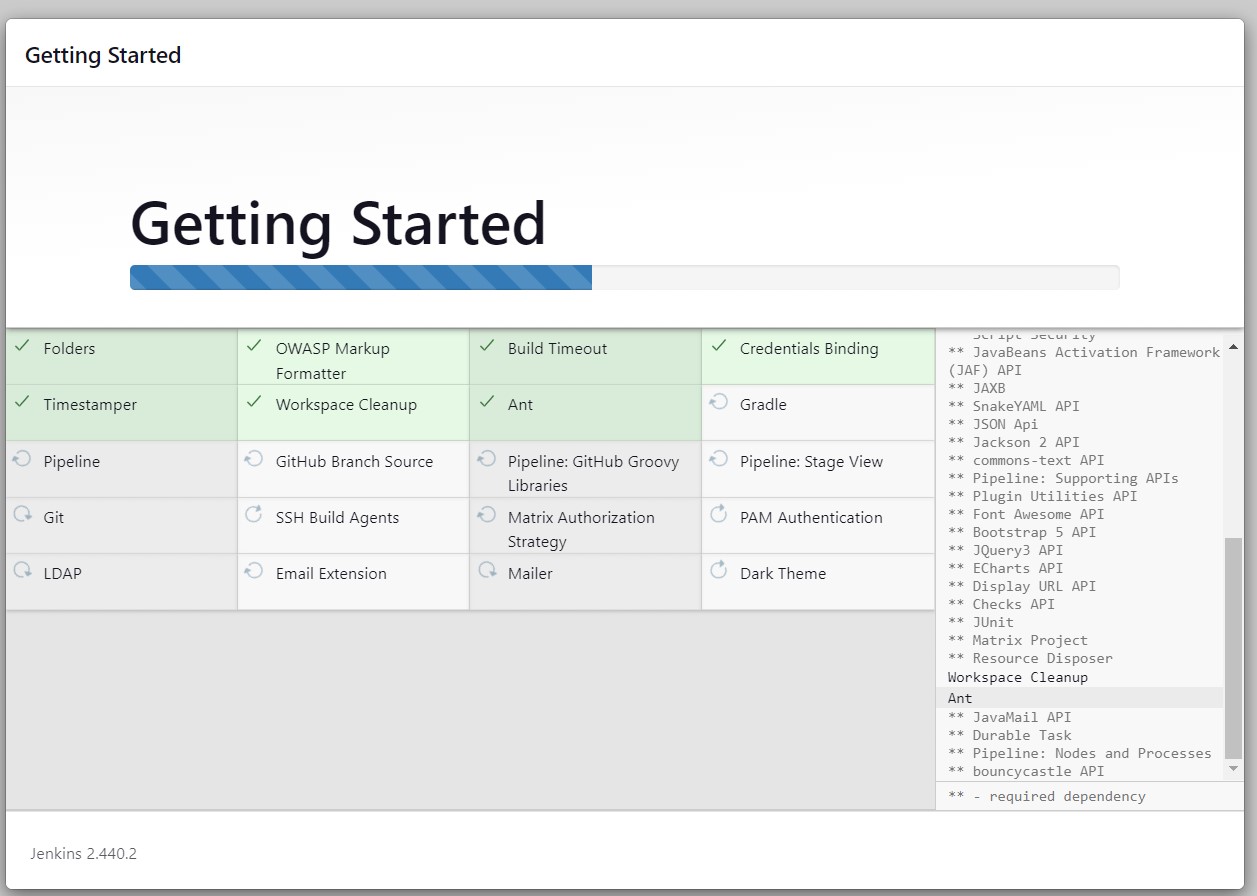The image size is (1257, 896).
Task: Click the spinner icon next to Gradle
Action: pyautogui.click(x=718, y=402)
